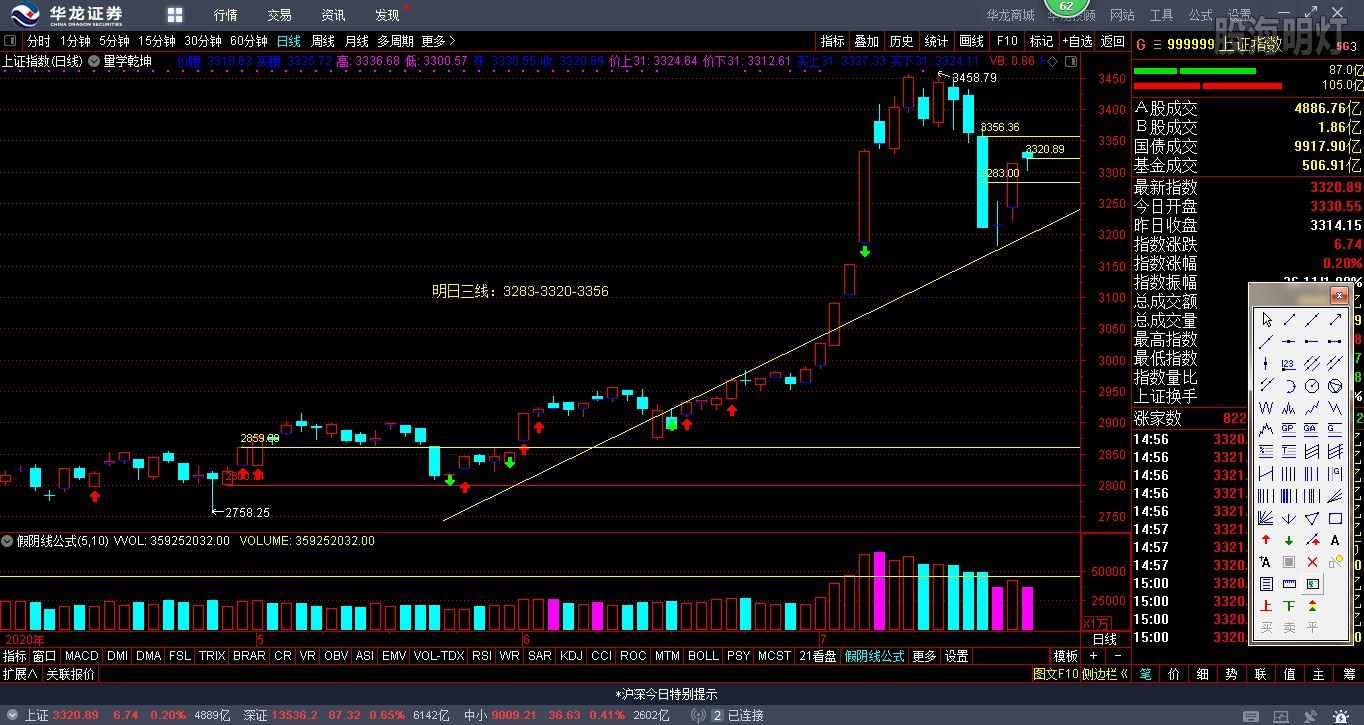Click the green 62 badge at top
Image resolution: width=1364 pixels, height=725 pixels.
click(1066, 7)
